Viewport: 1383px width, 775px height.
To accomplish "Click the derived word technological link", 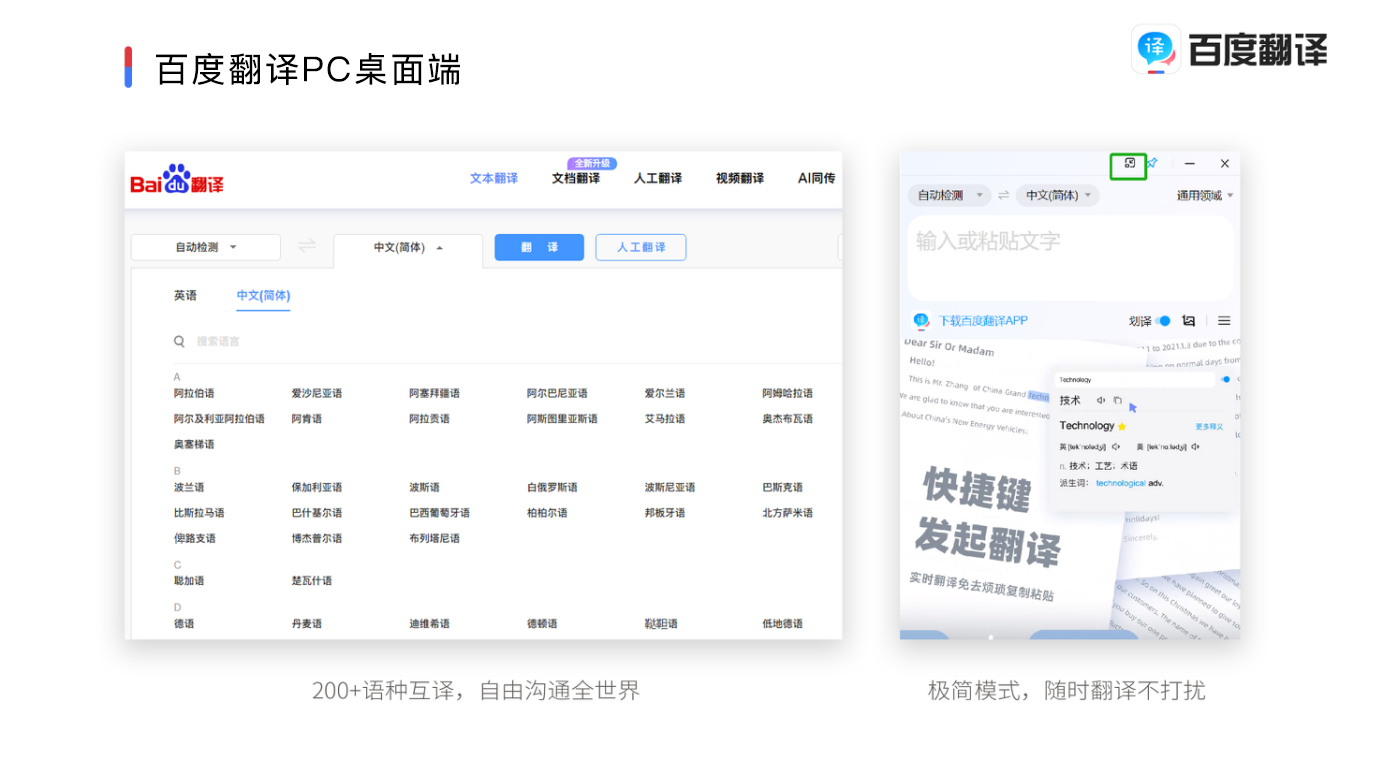I will [1121, 483].
